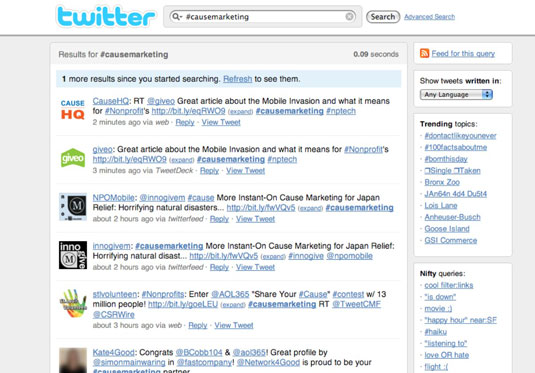Open @giveo mention in CauseHQ tweet

point(161,101)
